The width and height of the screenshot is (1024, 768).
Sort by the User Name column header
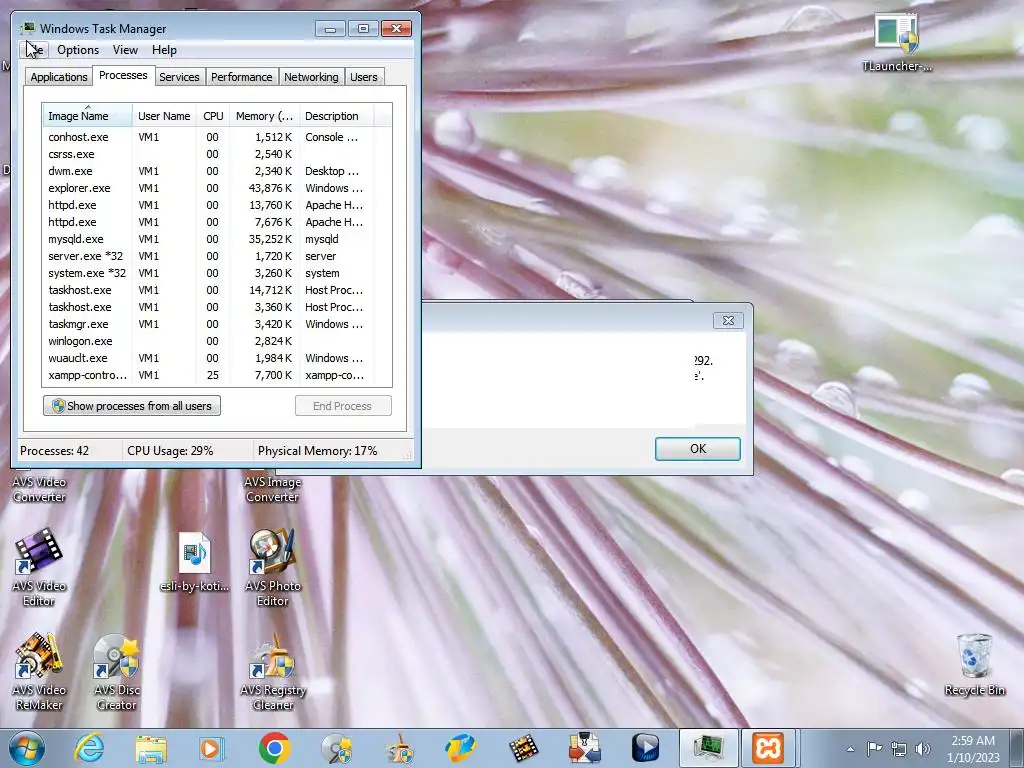click(164, 116)
